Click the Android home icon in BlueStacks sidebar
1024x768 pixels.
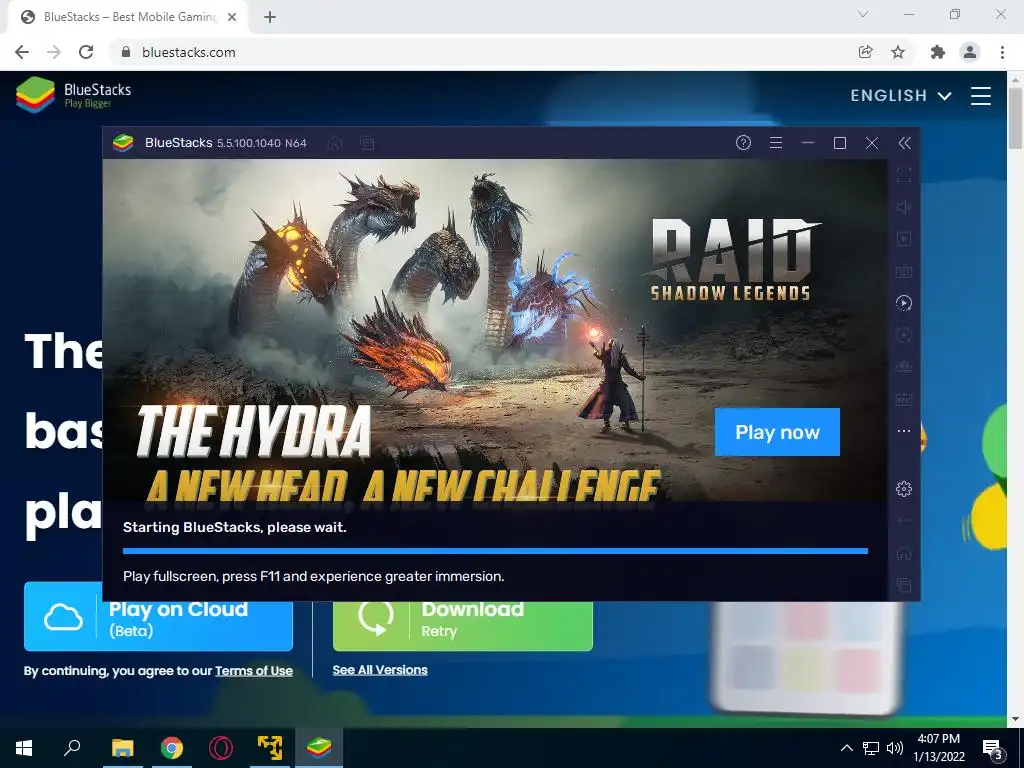(904, 554)
